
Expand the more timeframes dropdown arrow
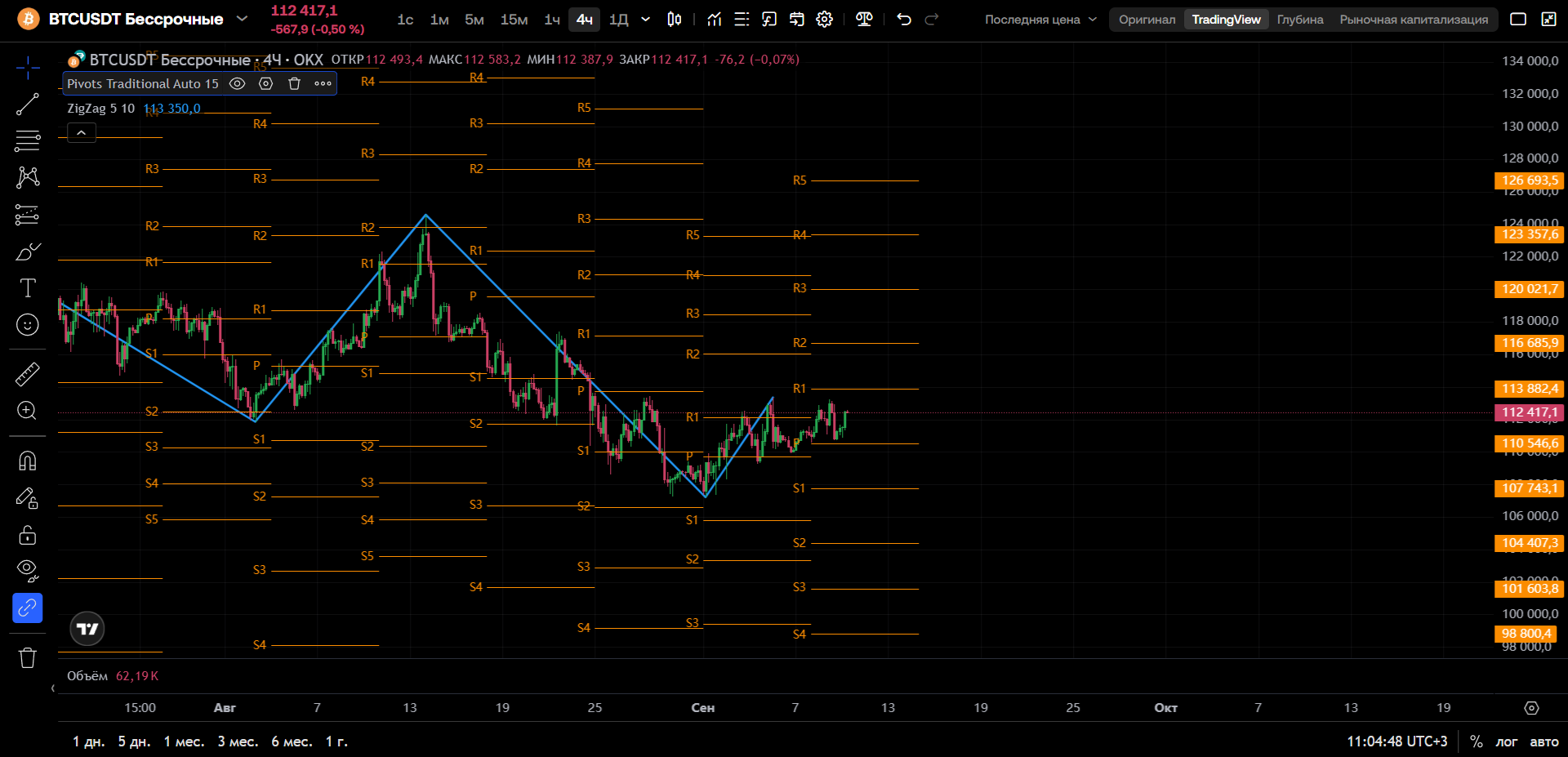coord(646,20)
